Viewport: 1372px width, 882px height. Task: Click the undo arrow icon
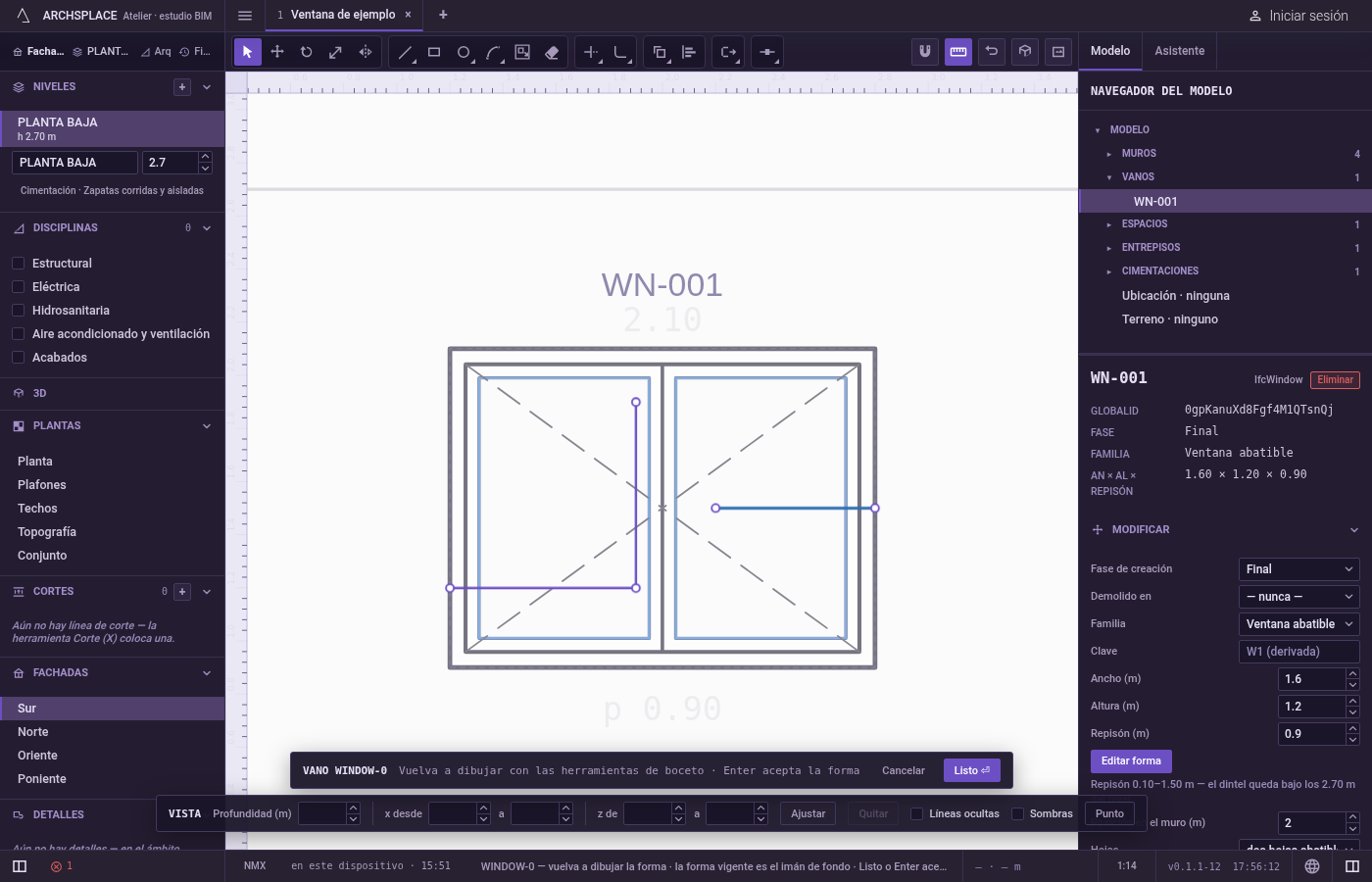992,52
